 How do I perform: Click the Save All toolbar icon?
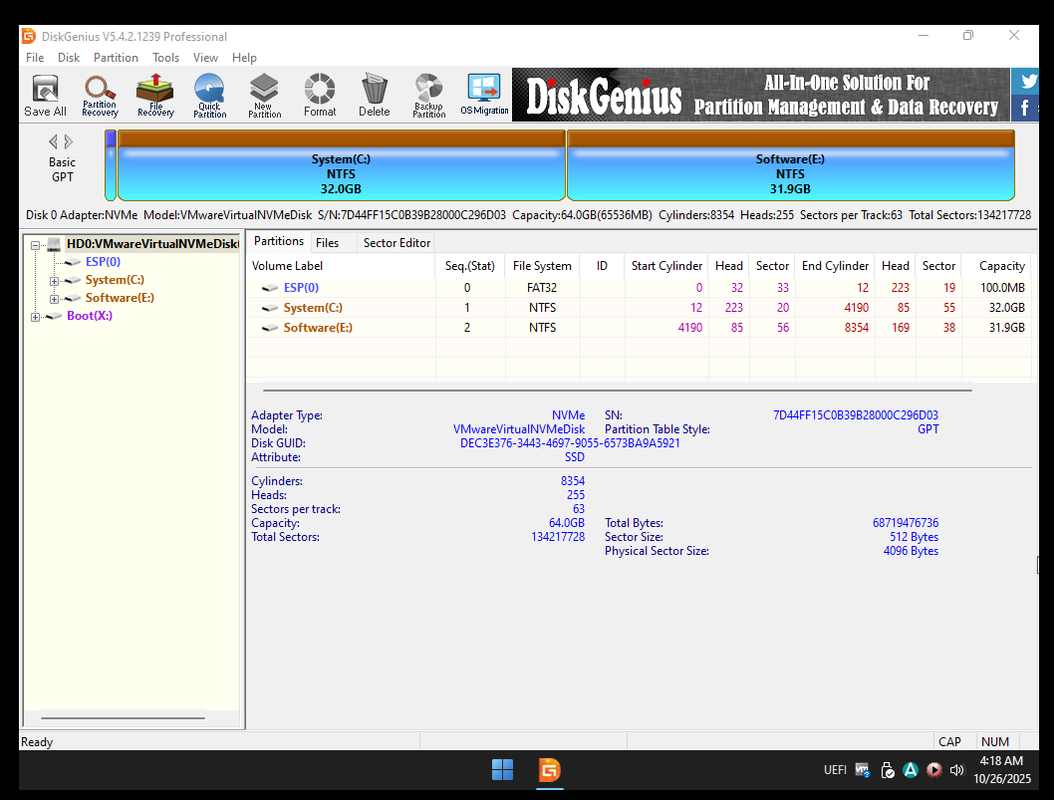pyautogui.click(x=45, y=95)
